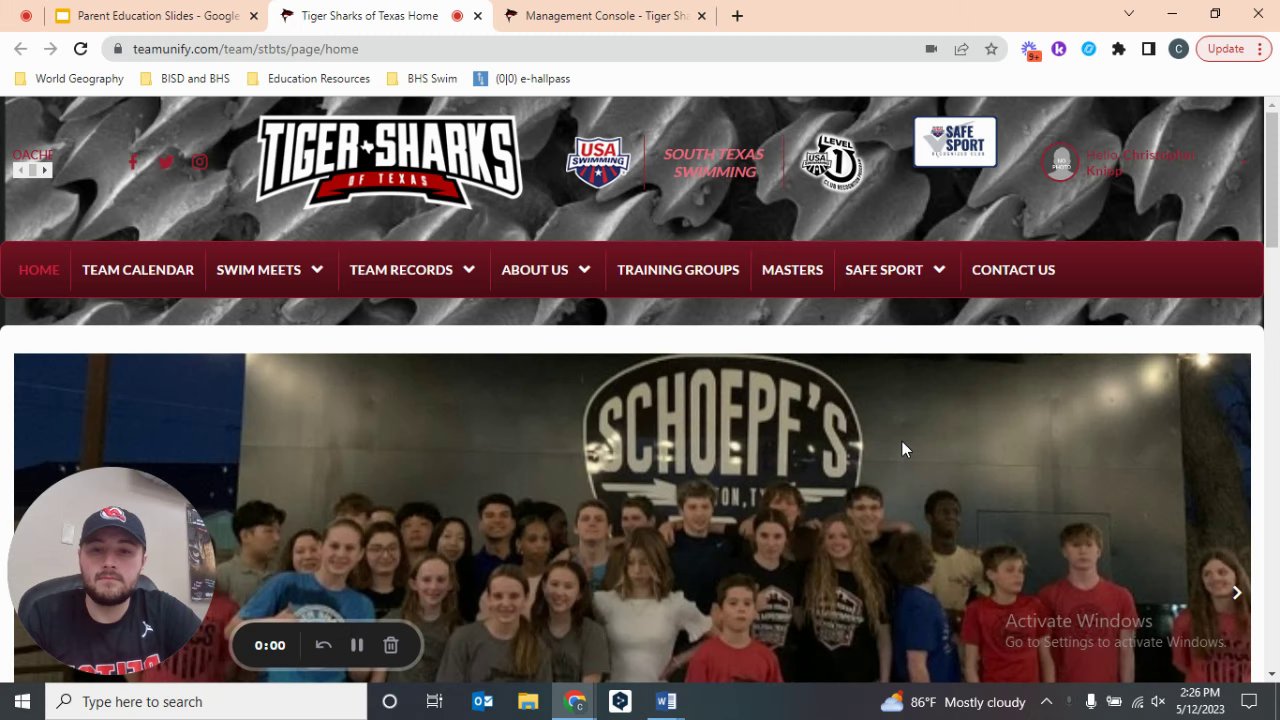Image resolution: width=1280 pixels, height=720 pixels.
Task: Open Task View on the taskbar
Action: (x=434, y=702)
